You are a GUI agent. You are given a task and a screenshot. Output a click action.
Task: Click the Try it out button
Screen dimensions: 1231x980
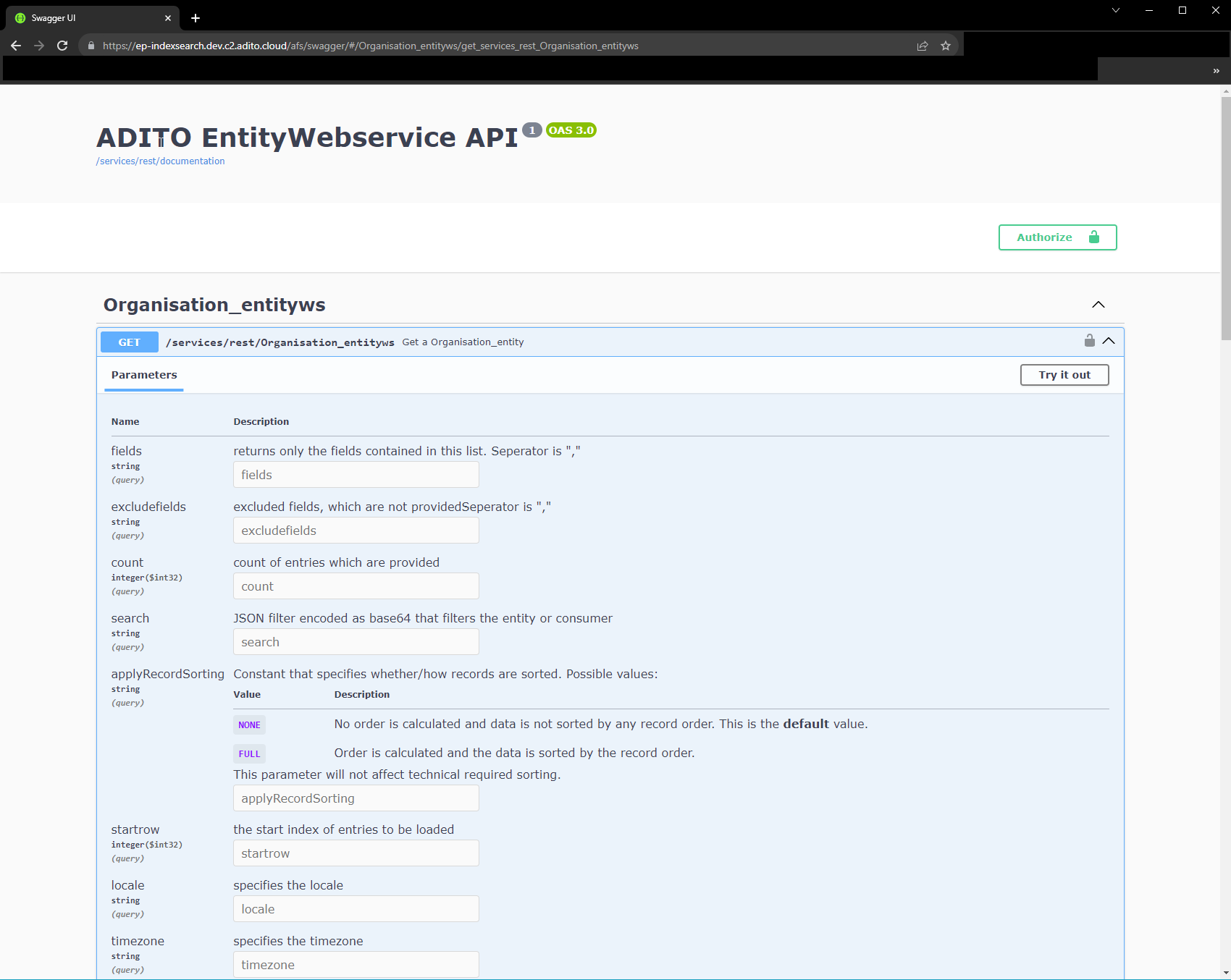[1064, 375]
